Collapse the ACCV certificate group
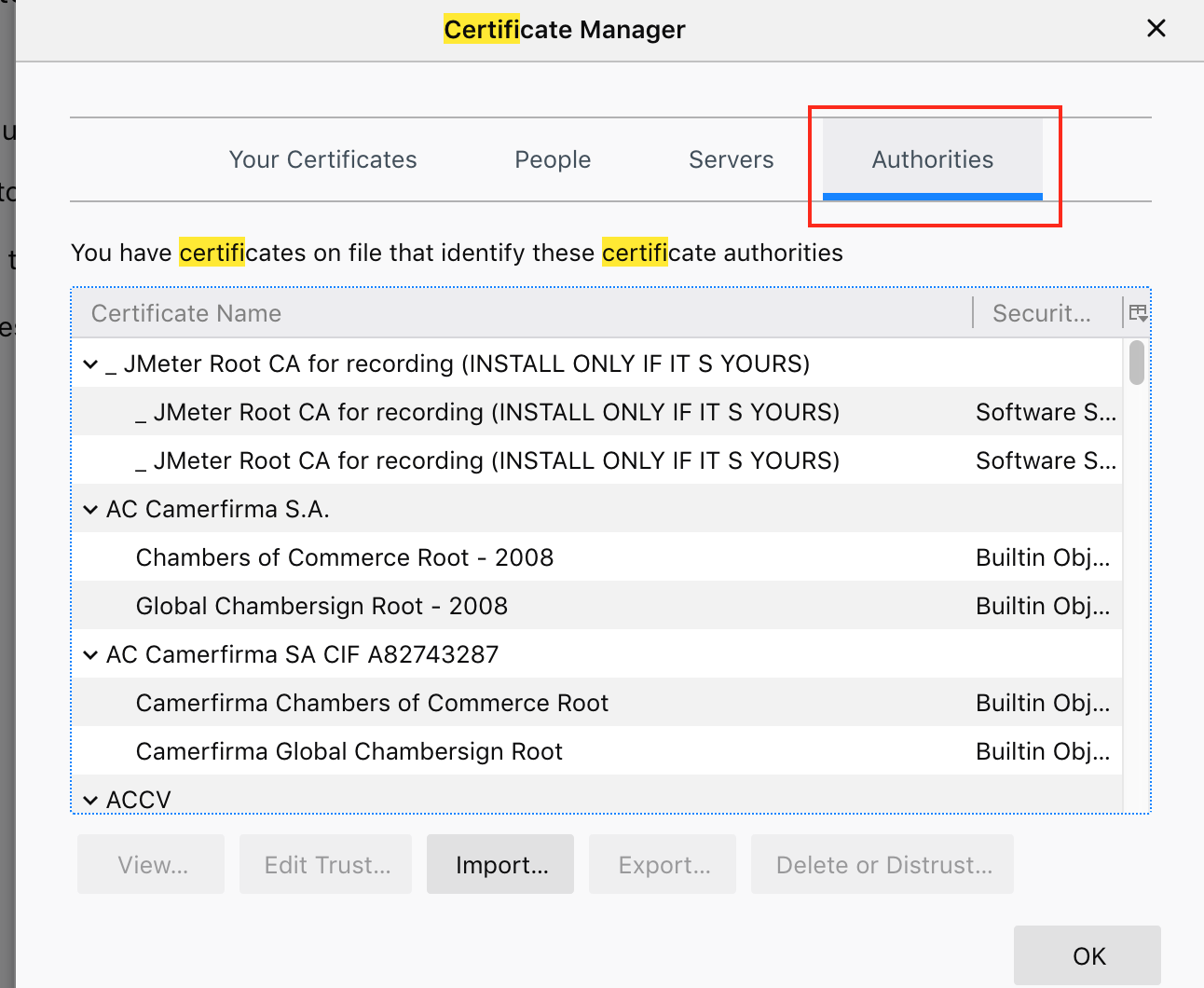 point(90,800)
